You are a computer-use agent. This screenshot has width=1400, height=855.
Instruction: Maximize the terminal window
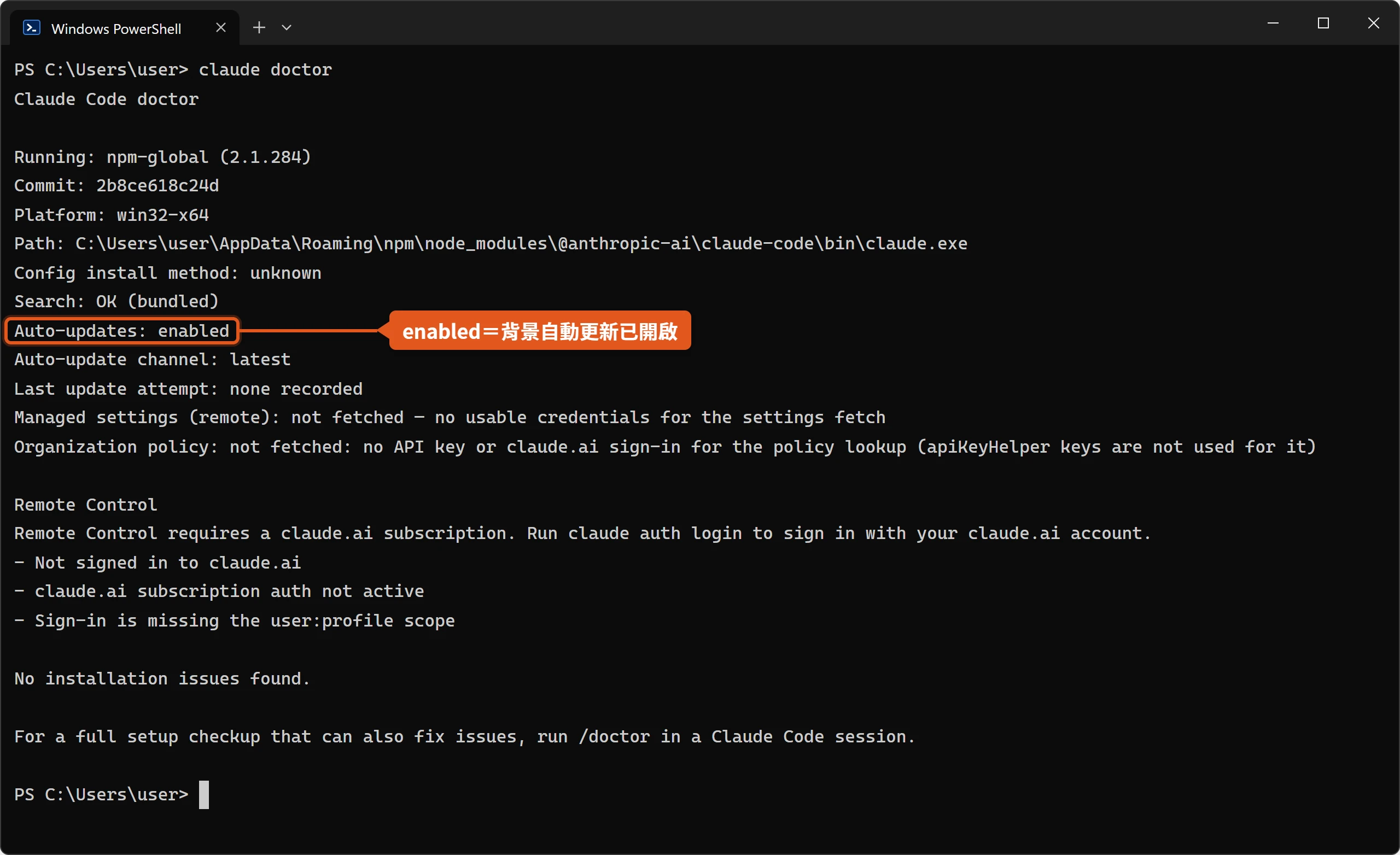1323,24
